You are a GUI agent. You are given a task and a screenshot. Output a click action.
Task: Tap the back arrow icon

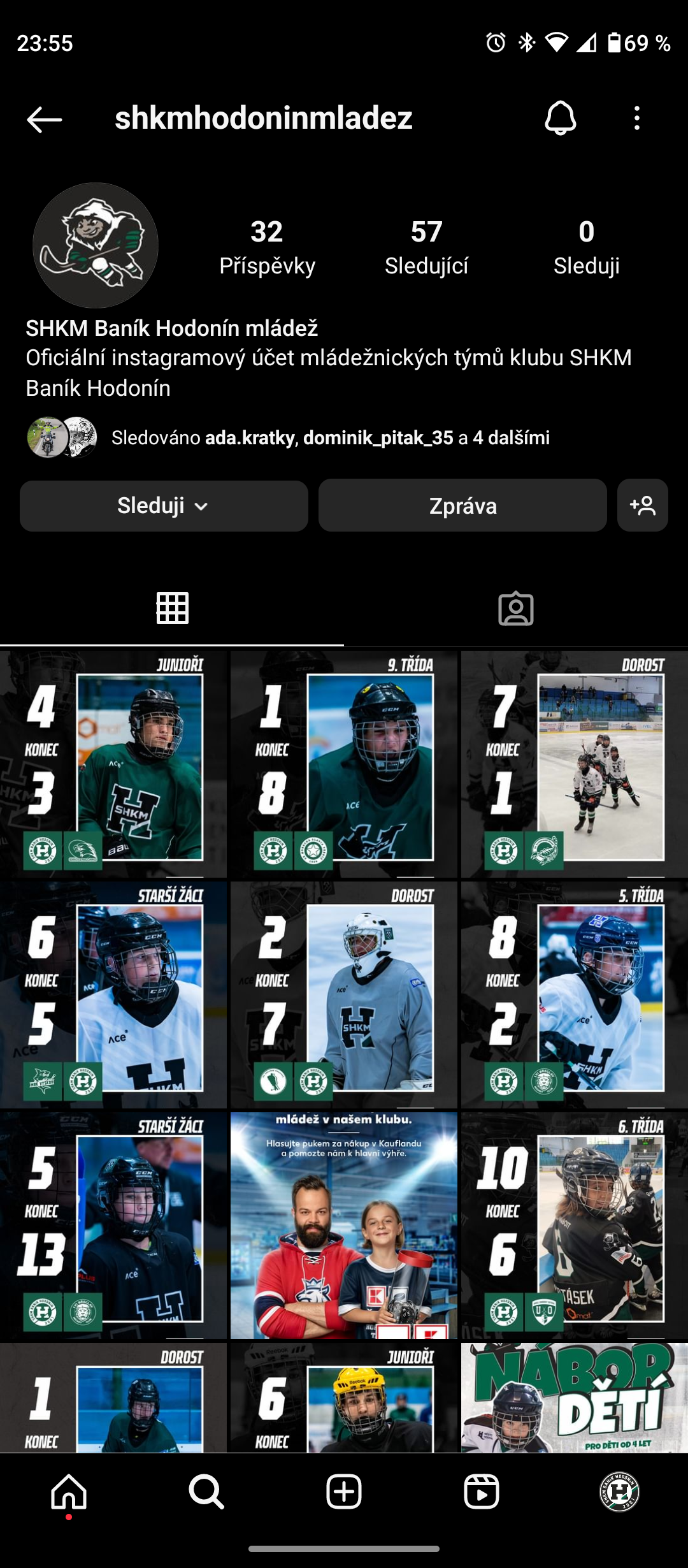coord(44,119)
